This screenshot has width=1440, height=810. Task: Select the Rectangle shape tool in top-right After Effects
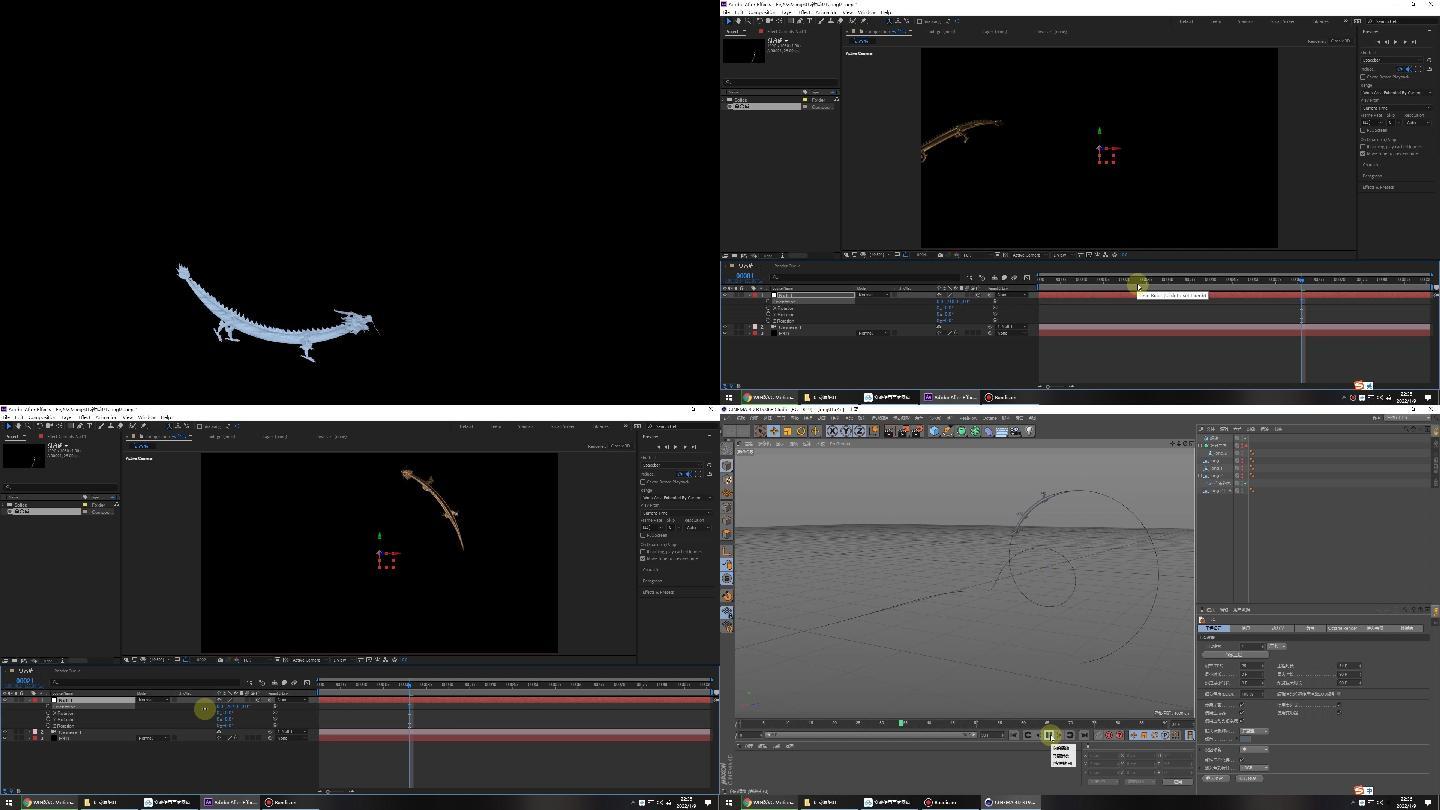tap(791, 20)
